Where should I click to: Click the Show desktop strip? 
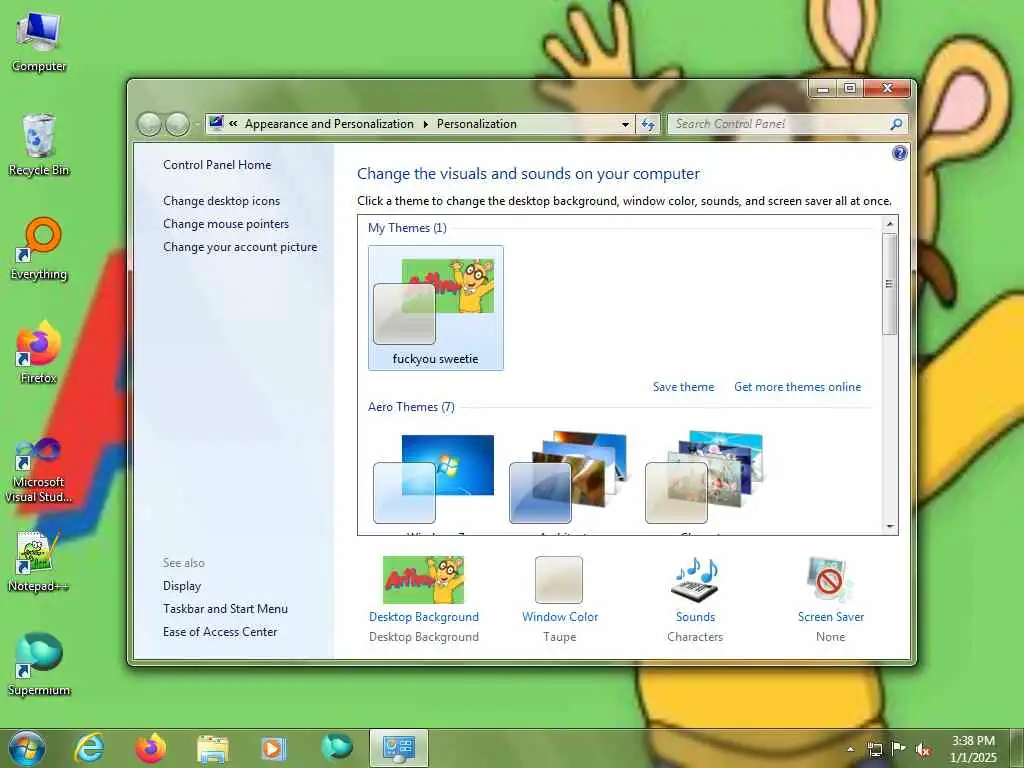pyautogui.click(x=1018, y=748)
